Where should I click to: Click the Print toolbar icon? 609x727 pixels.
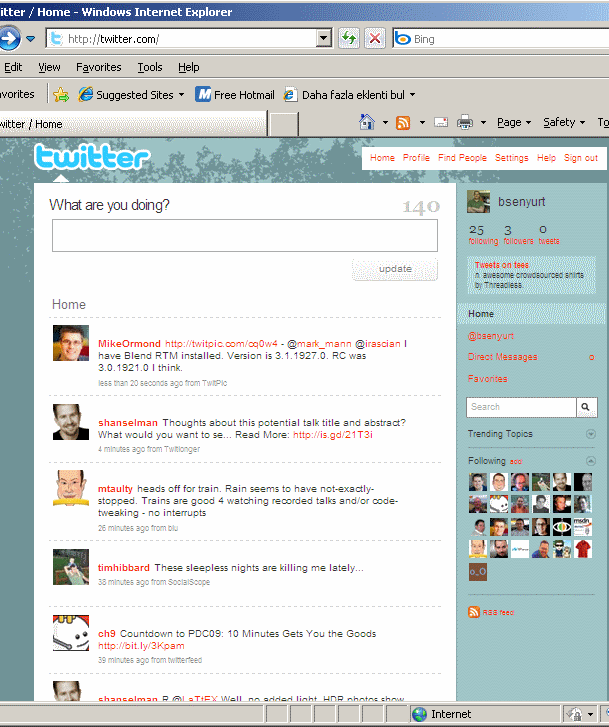click(465, 122)
